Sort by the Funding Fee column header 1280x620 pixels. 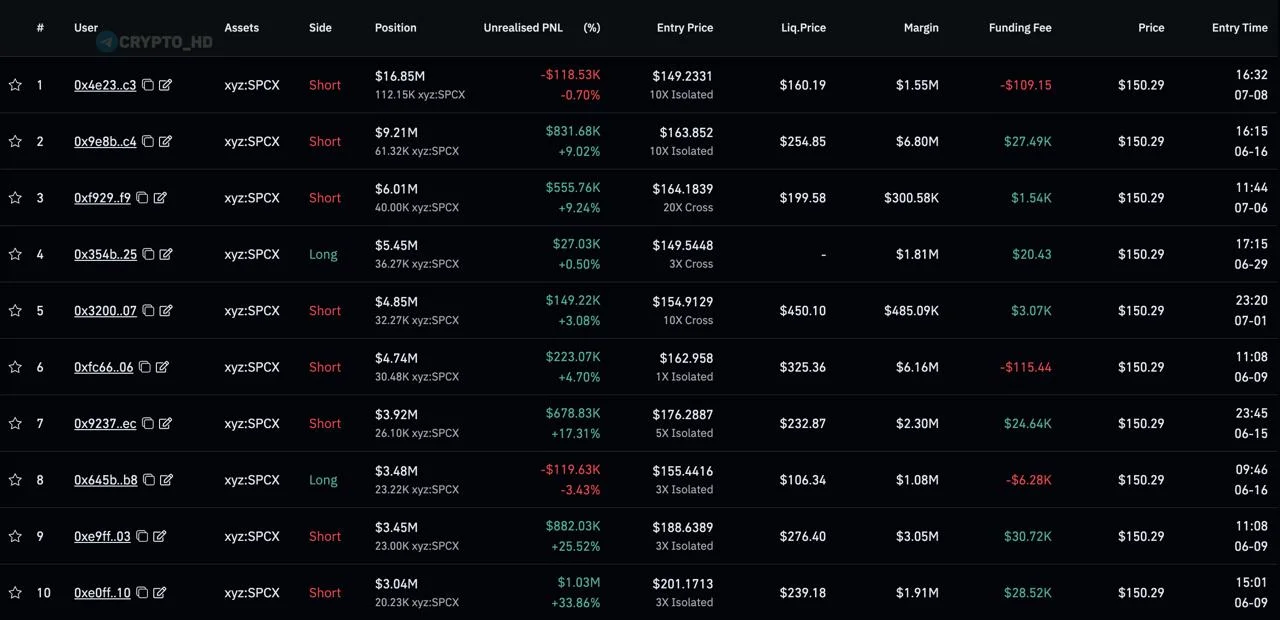(x=1020, y=28)
